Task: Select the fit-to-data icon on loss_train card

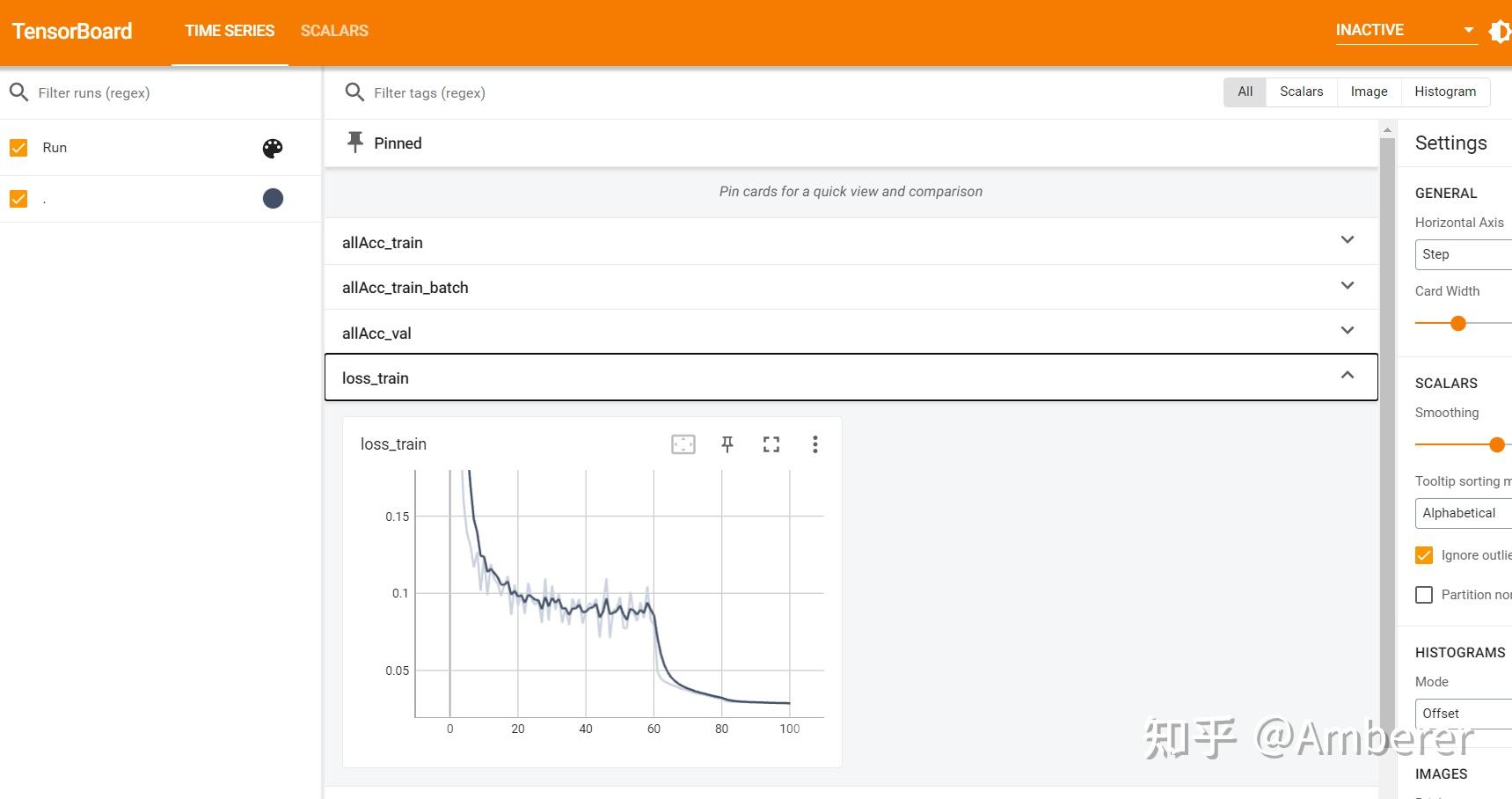Action: 683,444
